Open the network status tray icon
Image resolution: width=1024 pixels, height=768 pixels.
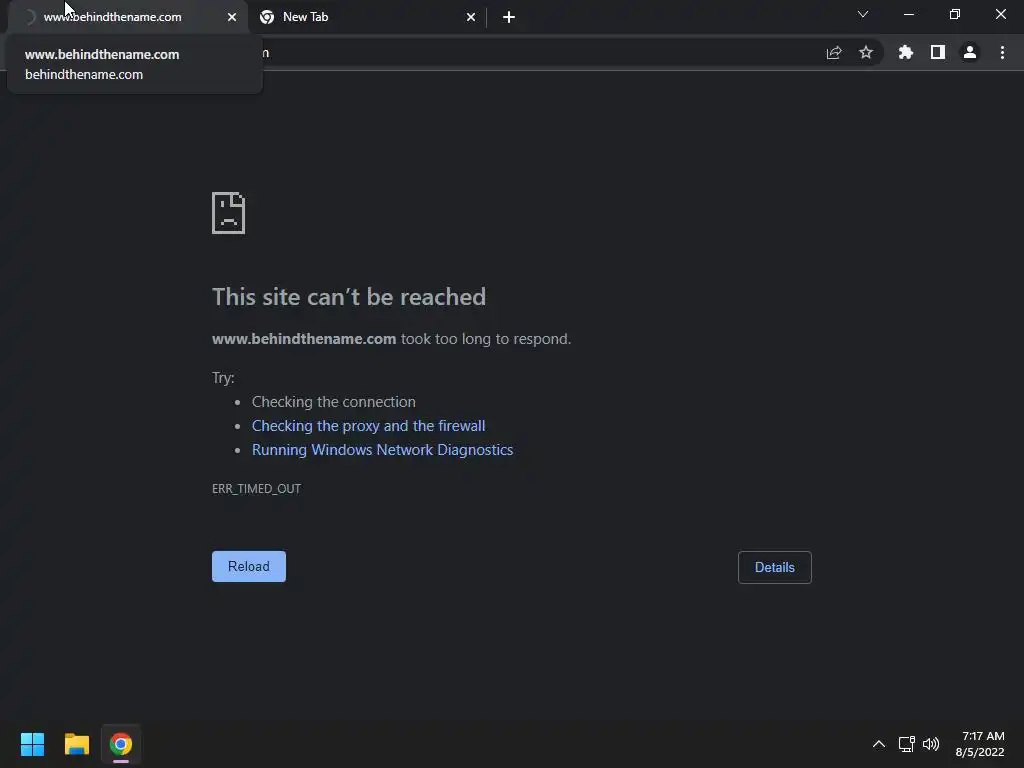pos(906,744)
